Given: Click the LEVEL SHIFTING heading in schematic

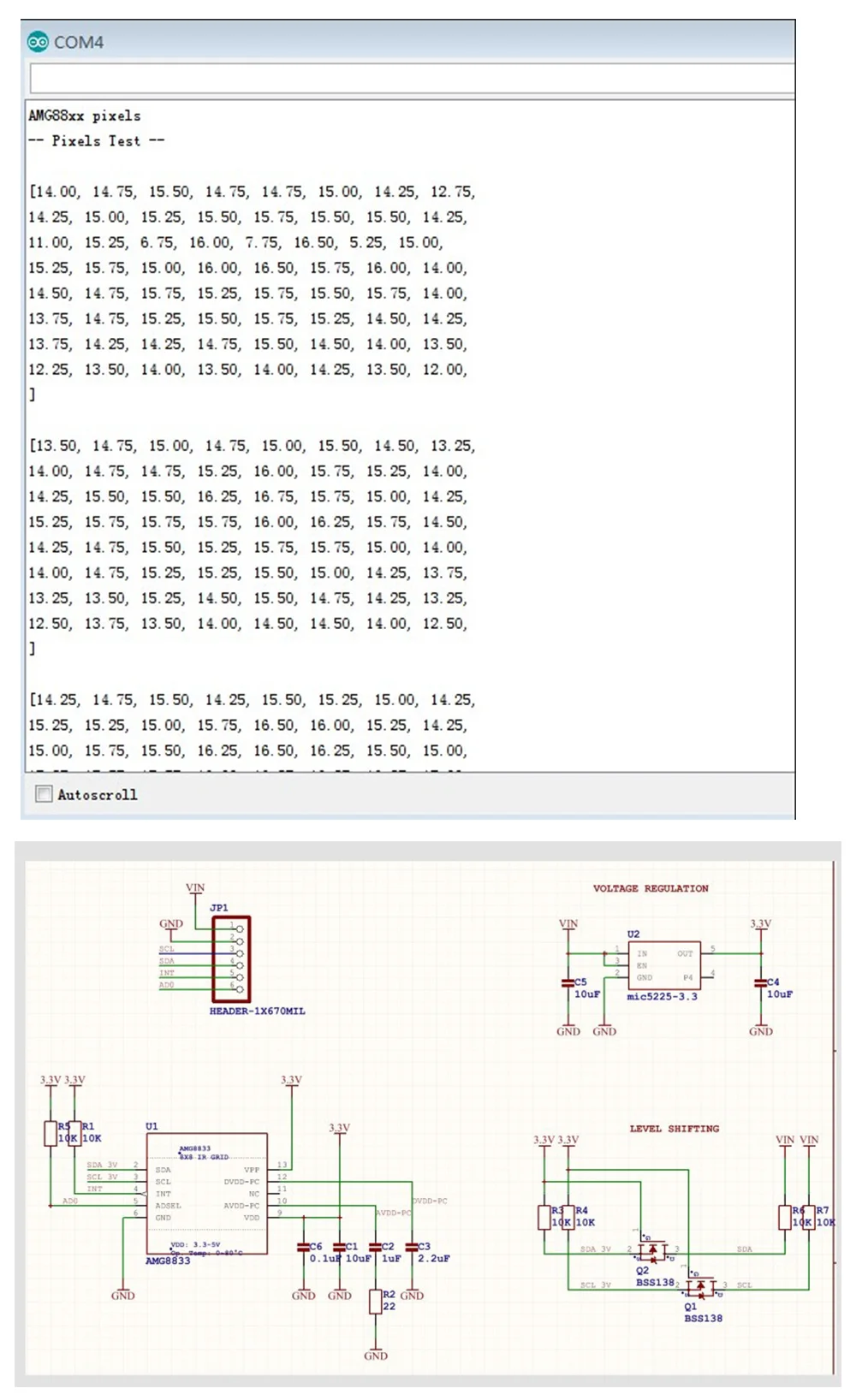Looking at the screenshot, I should 675,1129.
